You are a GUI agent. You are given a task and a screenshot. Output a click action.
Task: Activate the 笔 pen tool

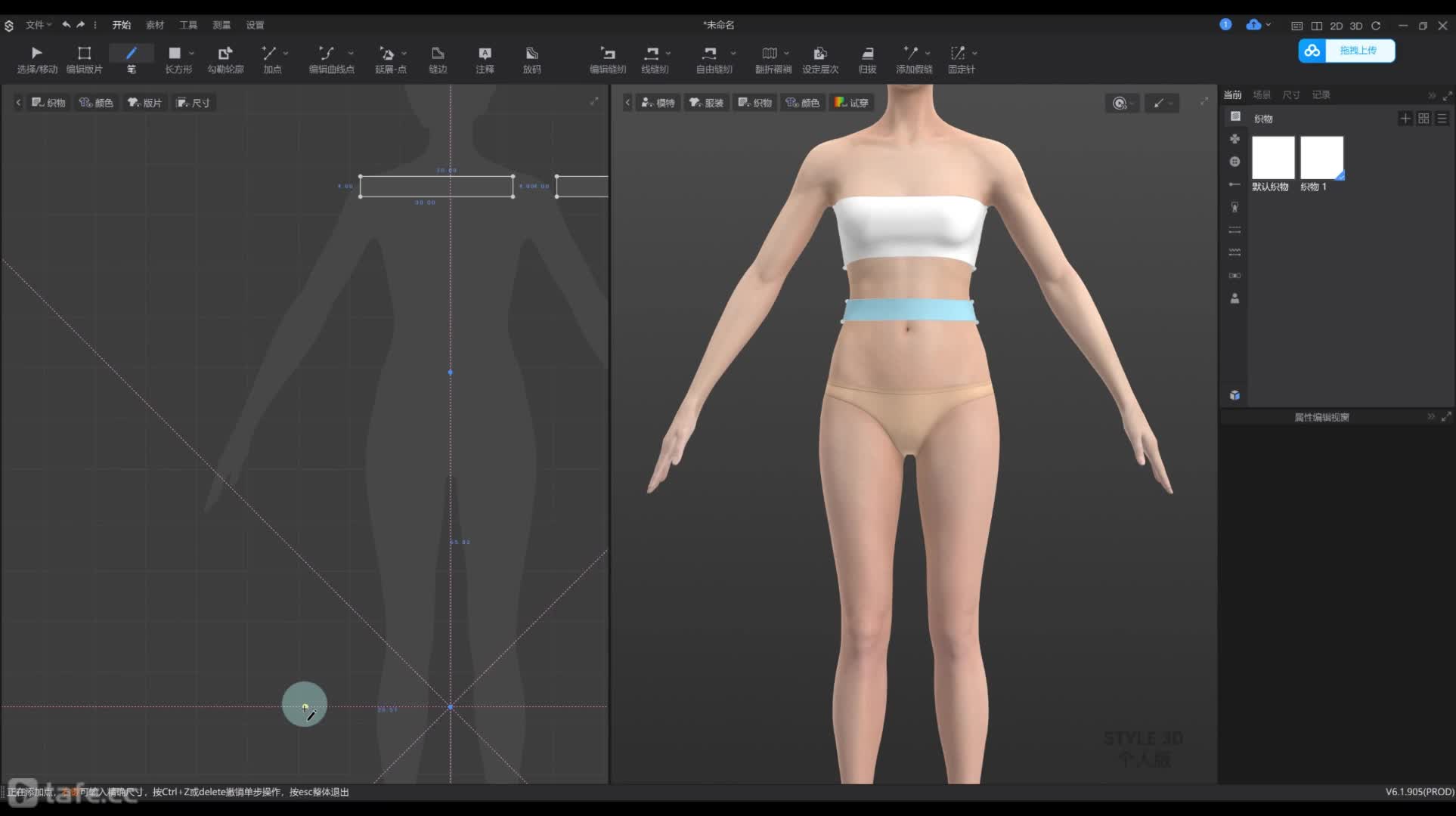coord(132,60)
